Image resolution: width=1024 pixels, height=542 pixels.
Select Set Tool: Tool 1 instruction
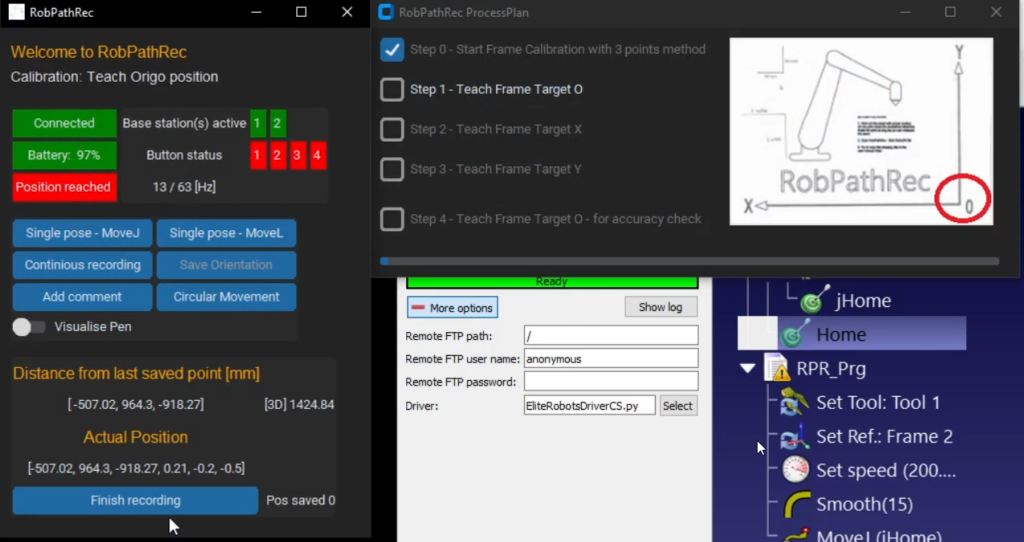[878, 402]
